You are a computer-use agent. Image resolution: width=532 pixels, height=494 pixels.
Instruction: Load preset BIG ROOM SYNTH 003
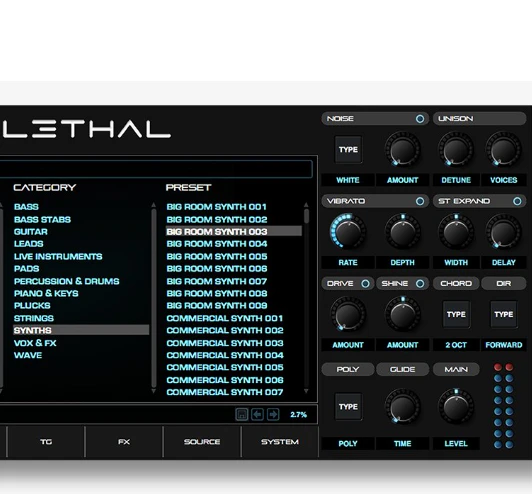(x=234, y=231)
